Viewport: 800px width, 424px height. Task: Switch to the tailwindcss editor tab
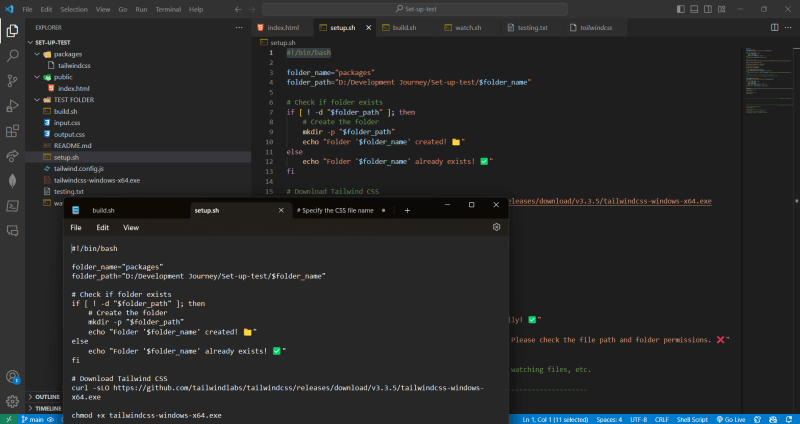tap(595, 28)
